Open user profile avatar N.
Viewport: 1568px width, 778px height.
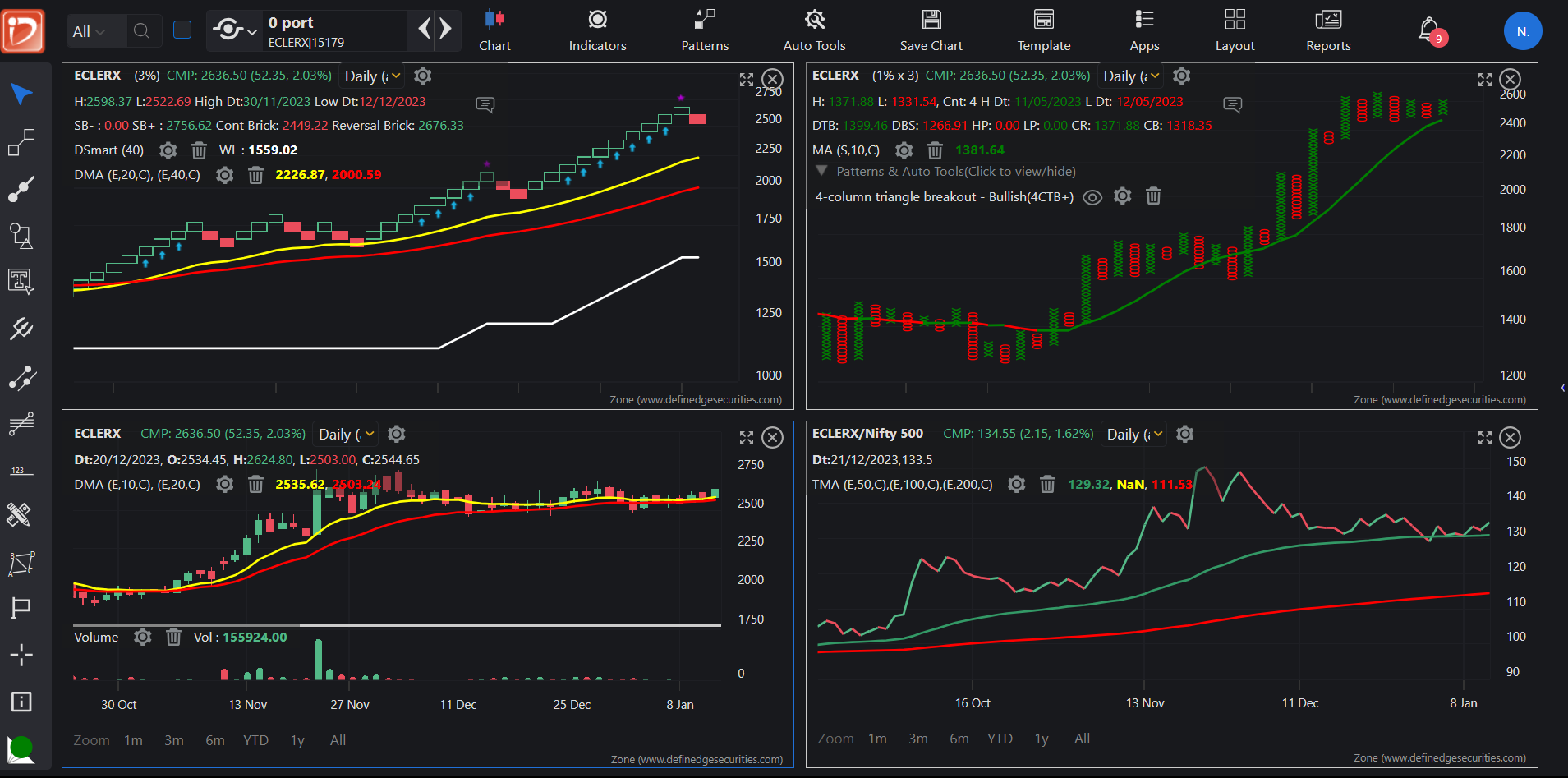[1523, 31]
